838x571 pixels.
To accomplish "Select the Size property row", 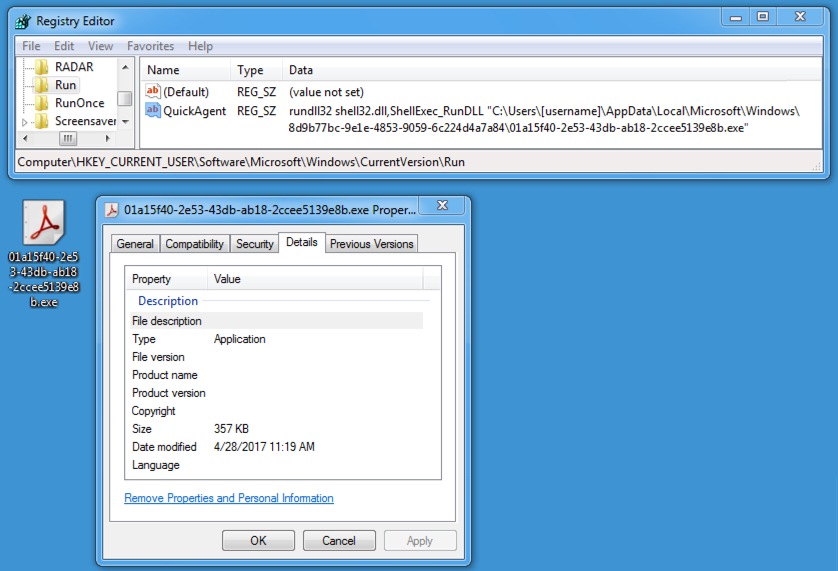I will (276, 429).
